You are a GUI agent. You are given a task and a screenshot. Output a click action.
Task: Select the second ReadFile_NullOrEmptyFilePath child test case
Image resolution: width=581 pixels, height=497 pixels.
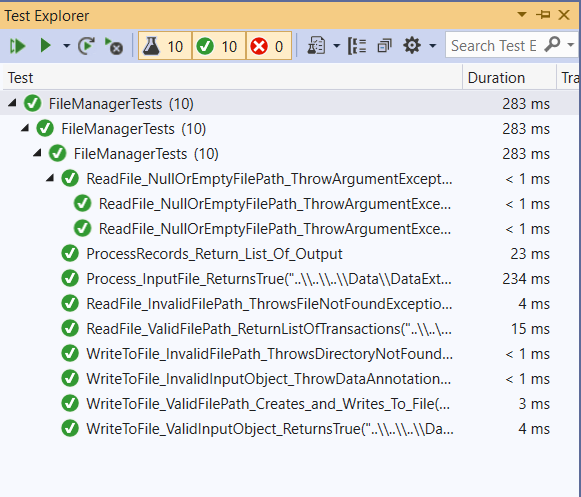(289, 229)
